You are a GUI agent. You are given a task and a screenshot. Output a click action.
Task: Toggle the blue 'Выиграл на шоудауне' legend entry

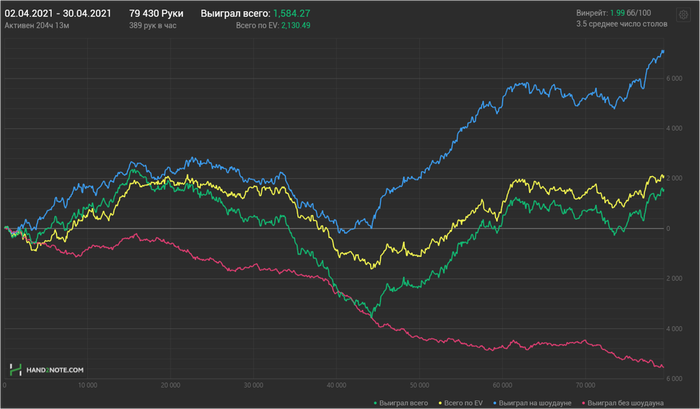coord(532,403)
